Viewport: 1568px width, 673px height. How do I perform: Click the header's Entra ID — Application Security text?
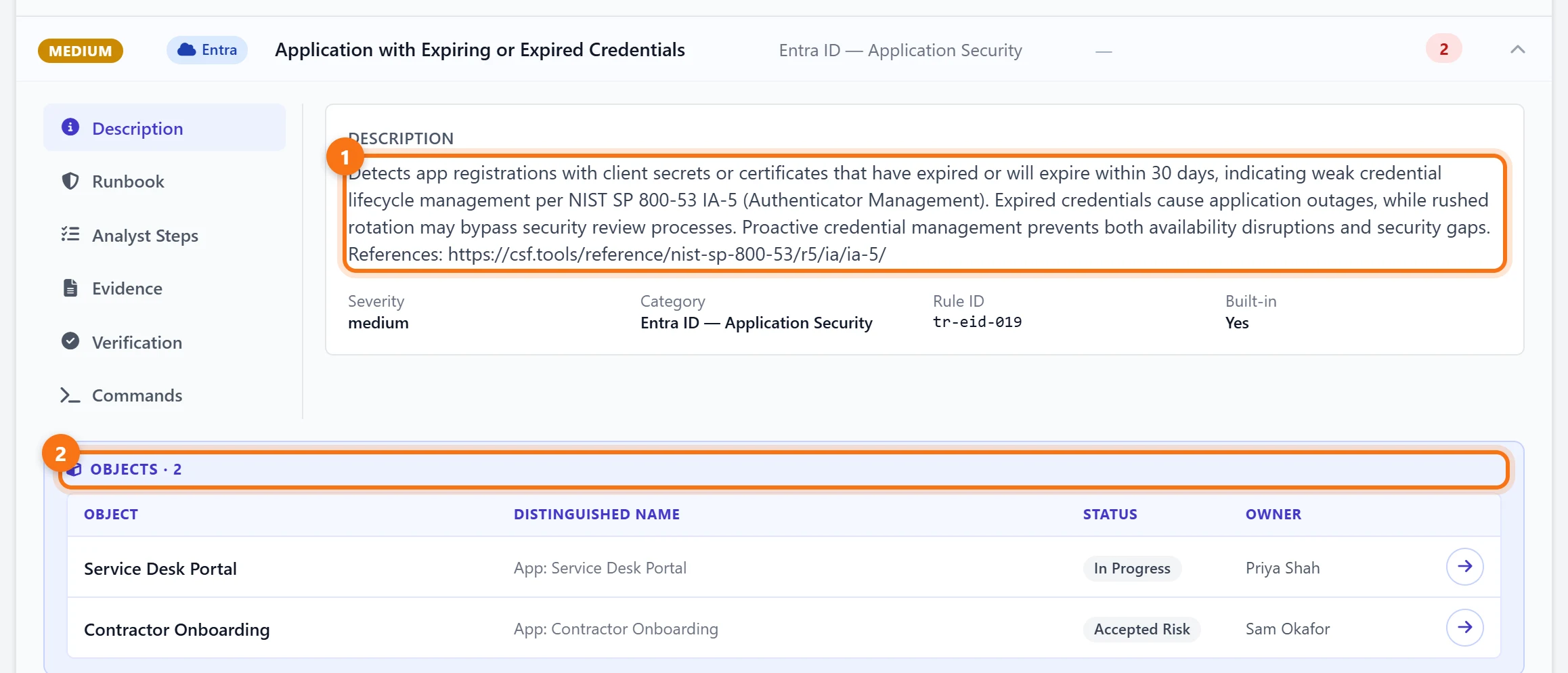[900, 51]
